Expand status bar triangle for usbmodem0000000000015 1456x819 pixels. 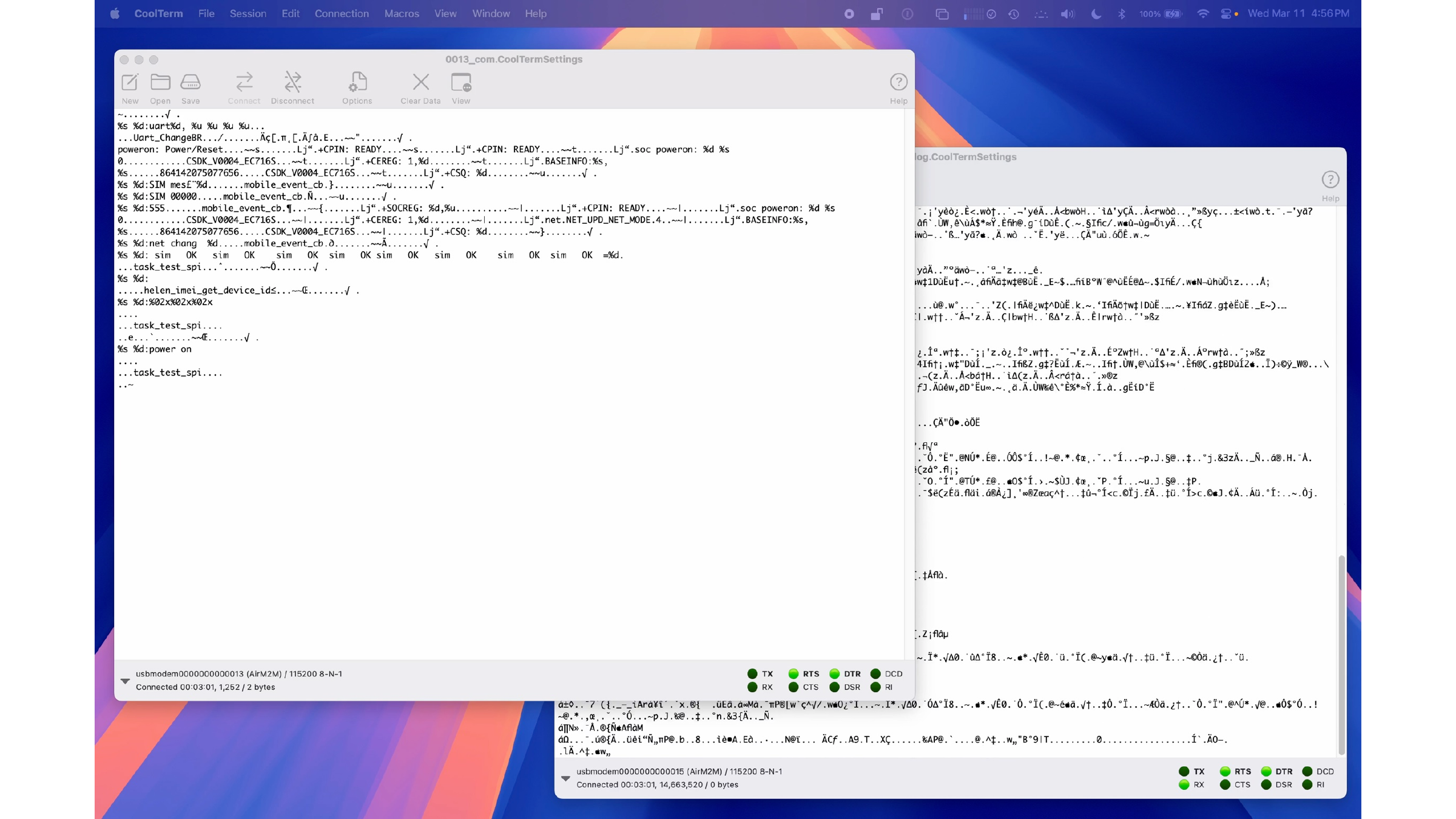pos(565,778)
